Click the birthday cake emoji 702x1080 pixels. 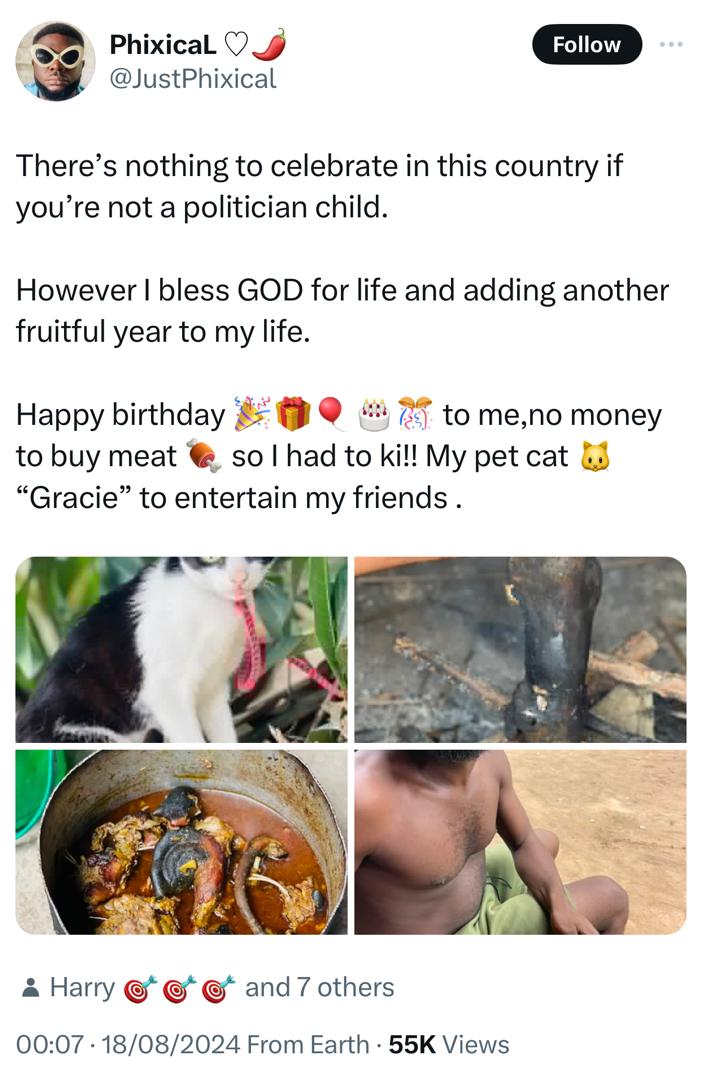(374, 413)
